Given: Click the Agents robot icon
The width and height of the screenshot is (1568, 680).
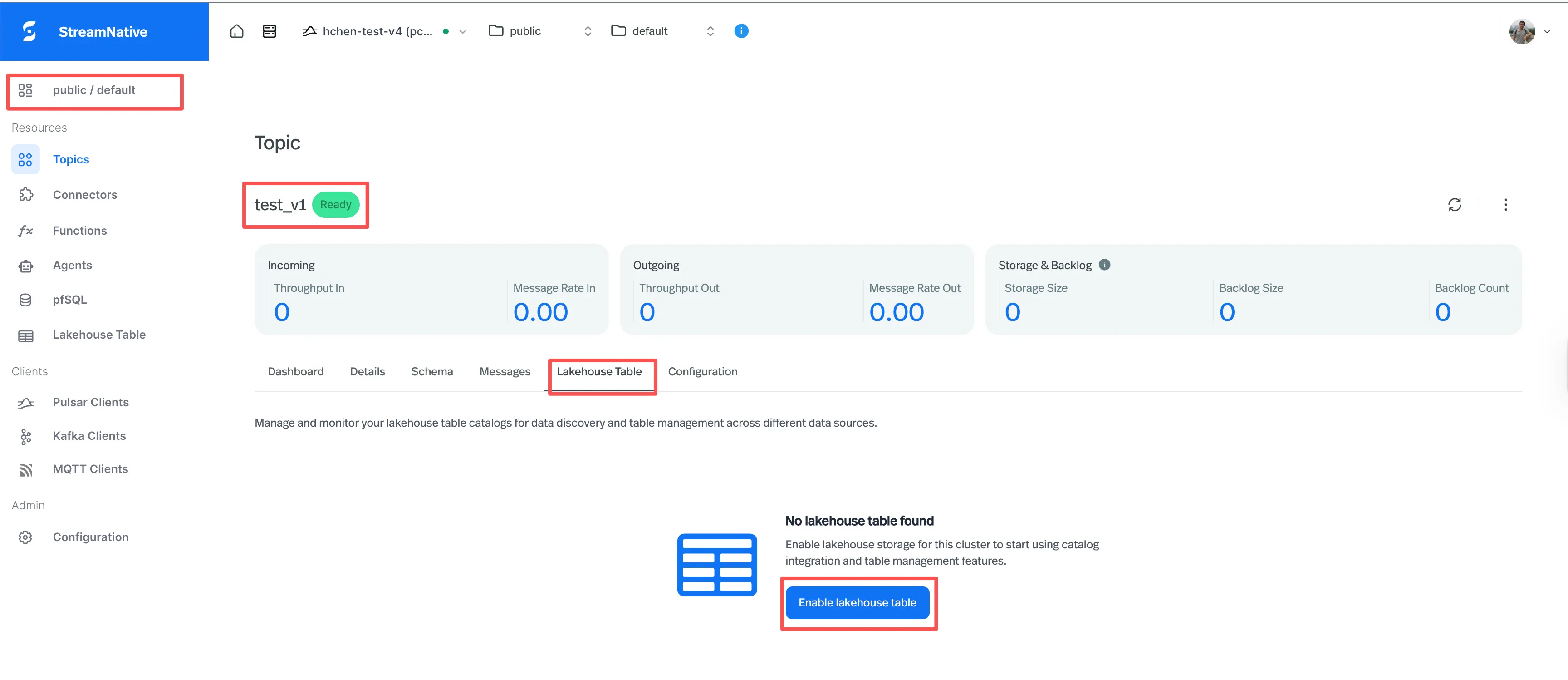Looking at the screenshot, I should pyautogui.click(x=25, y=266).
